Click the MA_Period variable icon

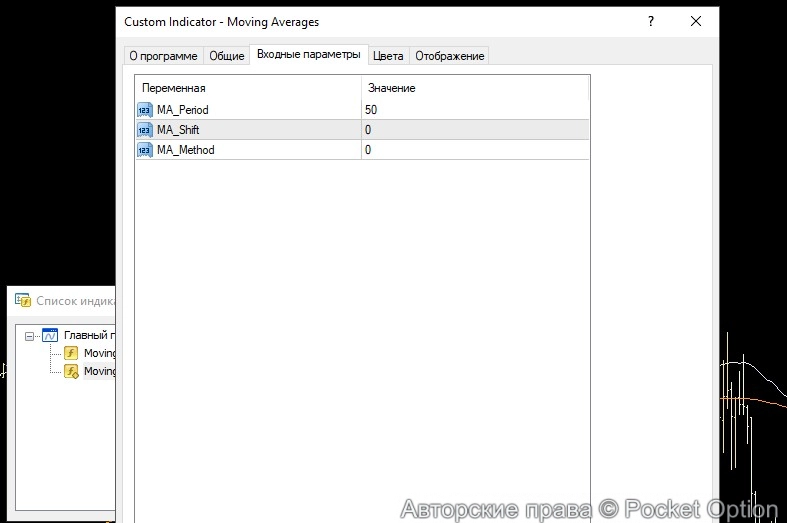[144, 110]
